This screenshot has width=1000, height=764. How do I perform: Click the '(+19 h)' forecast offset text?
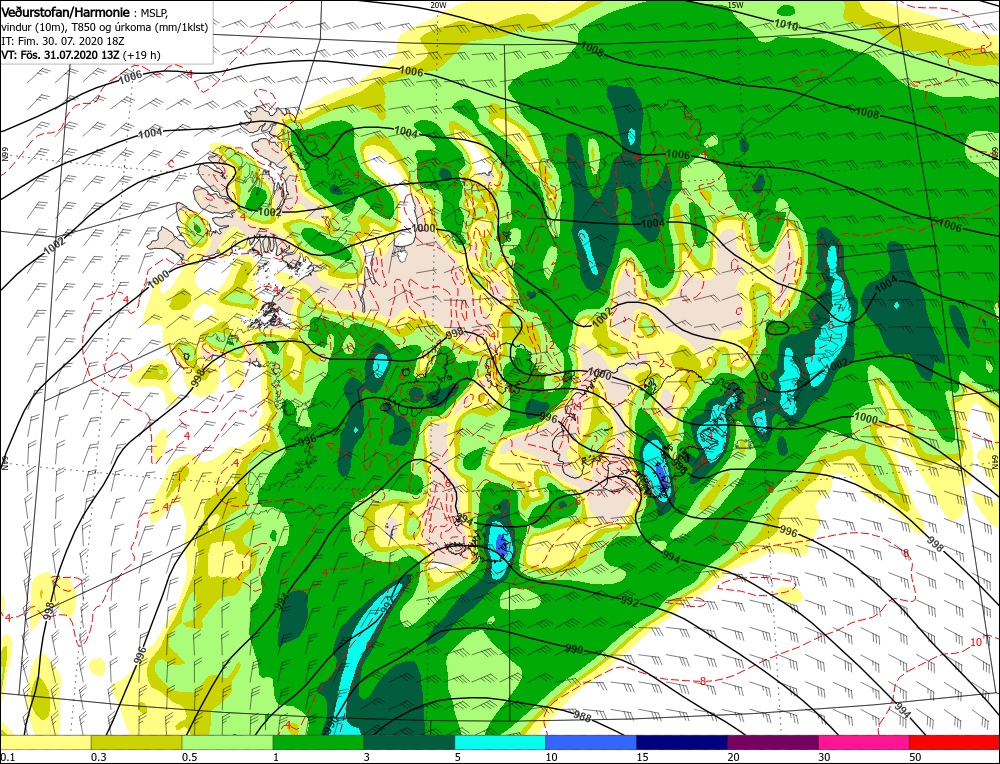(141, 55)
